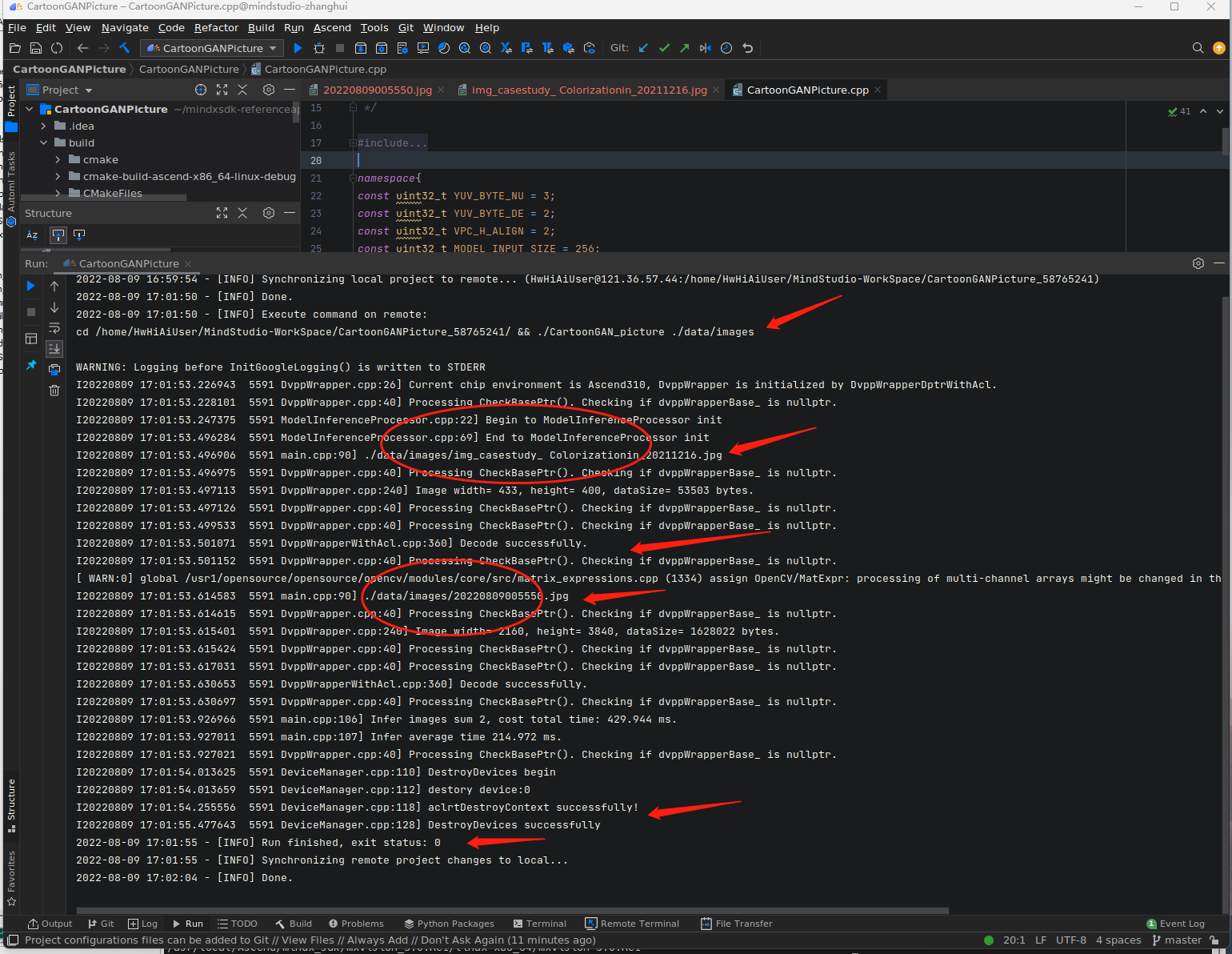Toggle scroll to end in console
1232x954 pixels.
coord(54,348)
